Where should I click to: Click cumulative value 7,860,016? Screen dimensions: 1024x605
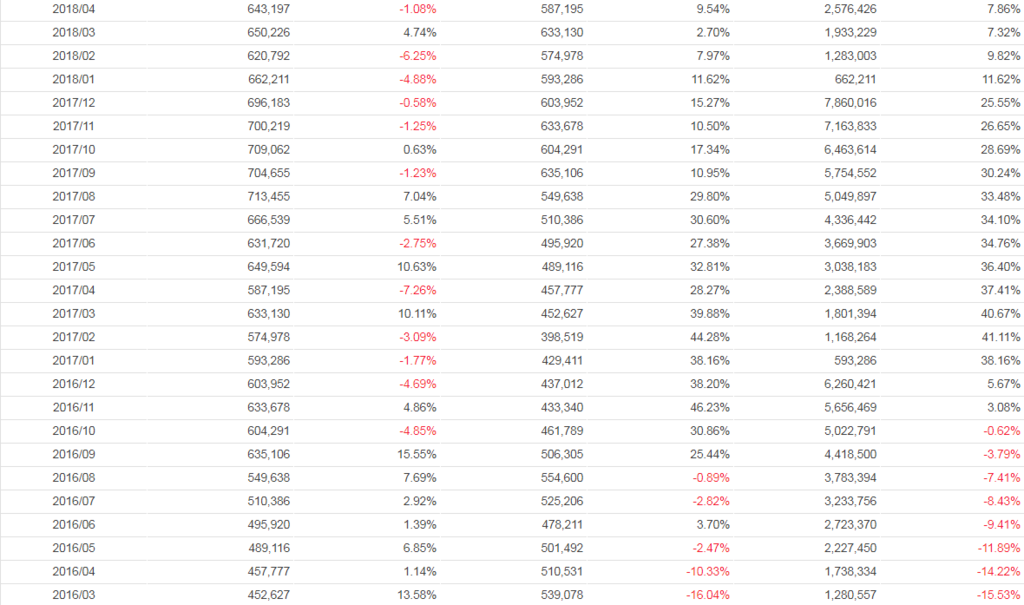[x=848, y=102]
